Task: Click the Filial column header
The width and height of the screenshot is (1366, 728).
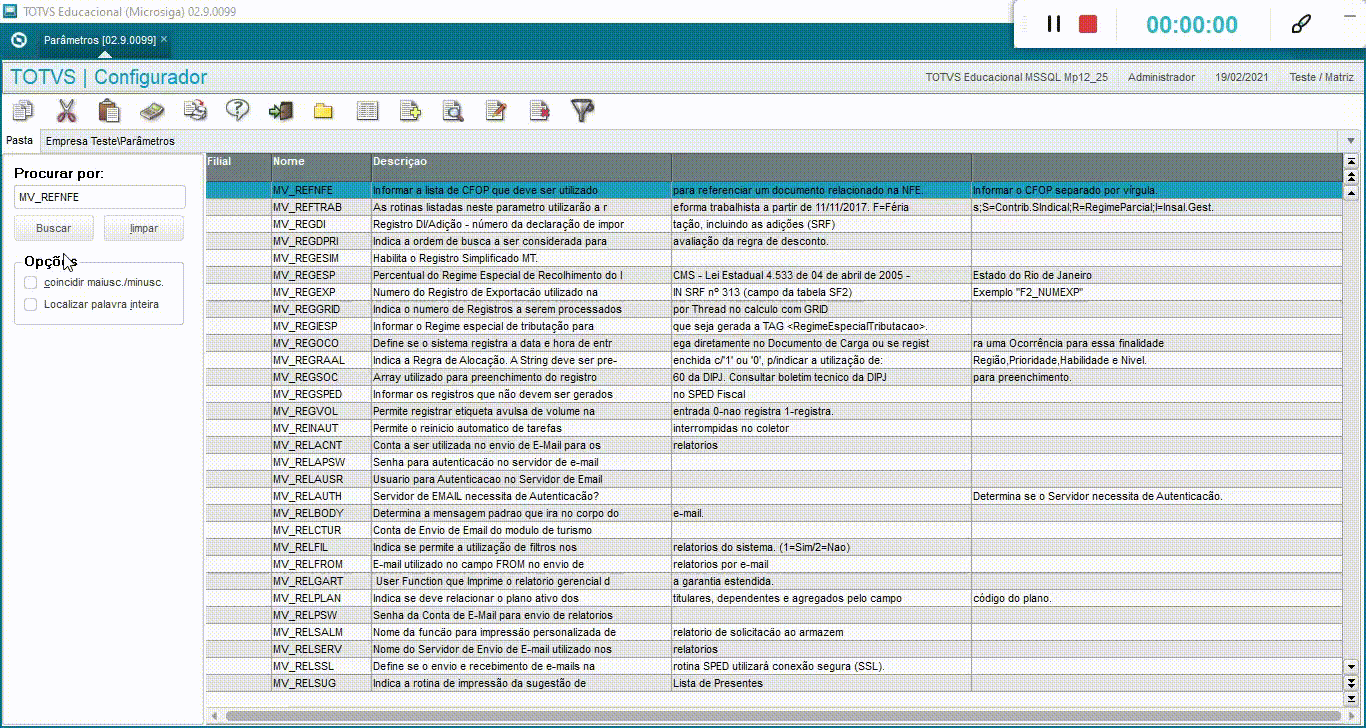Action: 238,167
